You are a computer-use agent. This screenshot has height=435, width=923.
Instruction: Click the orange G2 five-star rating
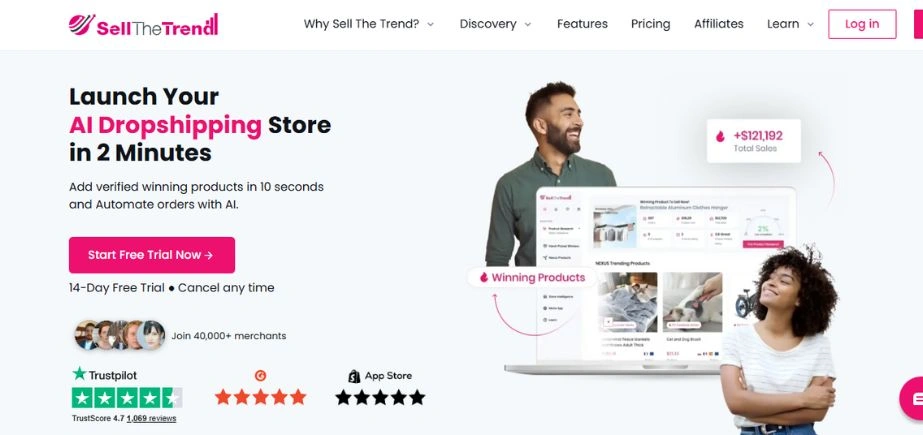[260, 397]
